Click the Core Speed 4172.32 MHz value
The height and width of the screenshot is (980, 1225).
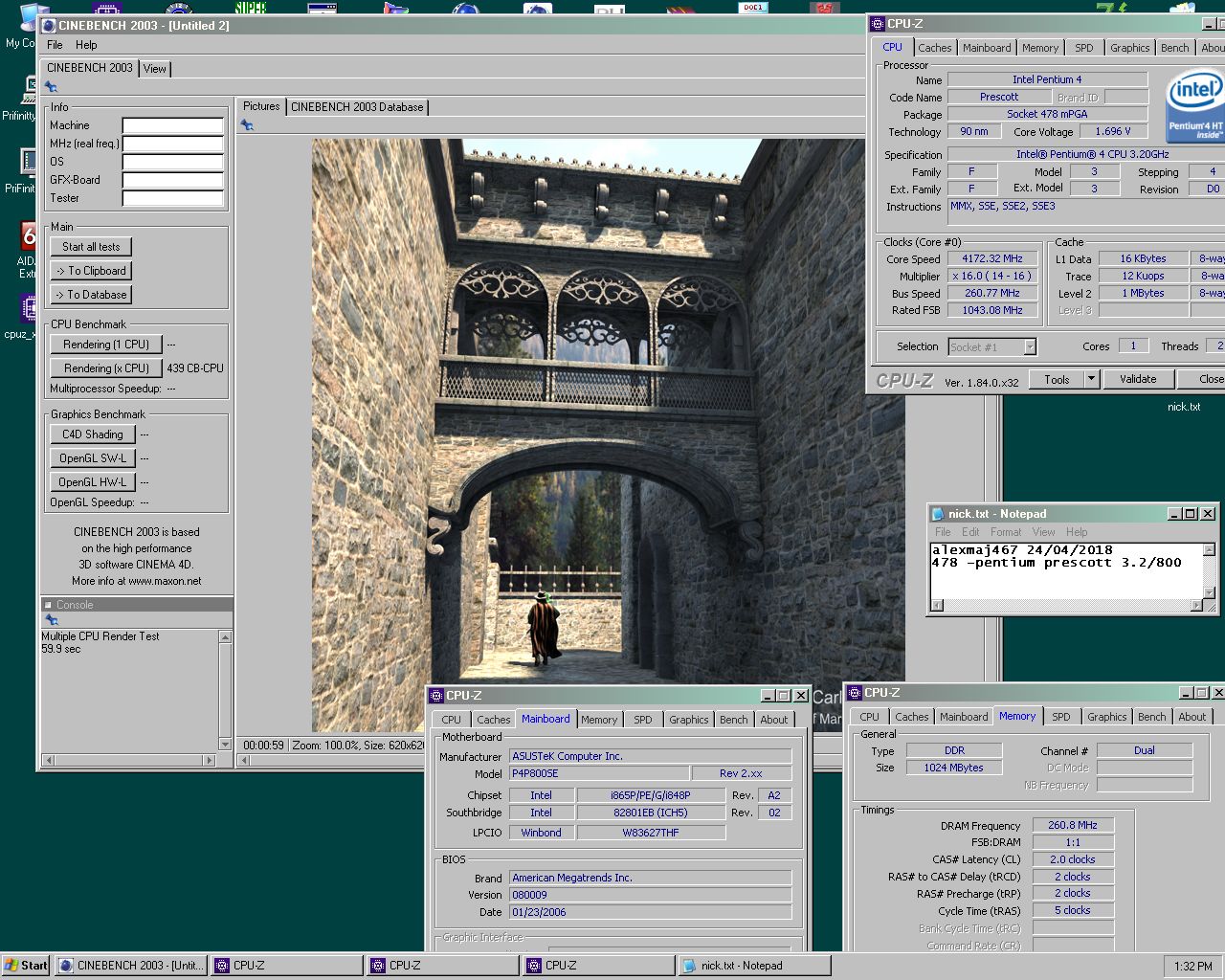pyautogui.click(x=992, y=259)
